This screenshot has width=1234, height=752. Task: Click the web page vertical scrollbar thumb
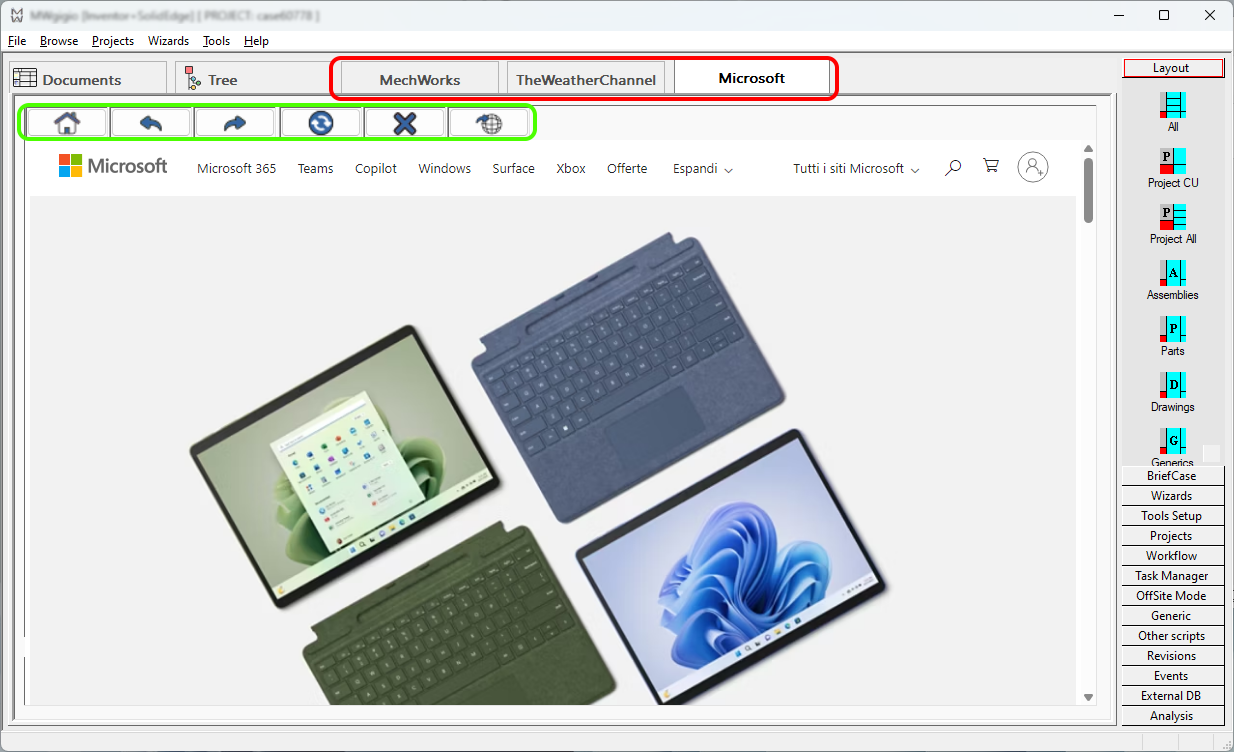(x=1089, y=189)
